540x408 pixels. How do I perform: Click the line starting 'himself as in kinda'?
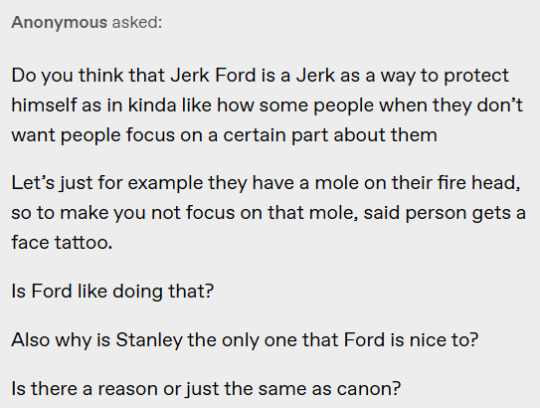pos(267,105)
